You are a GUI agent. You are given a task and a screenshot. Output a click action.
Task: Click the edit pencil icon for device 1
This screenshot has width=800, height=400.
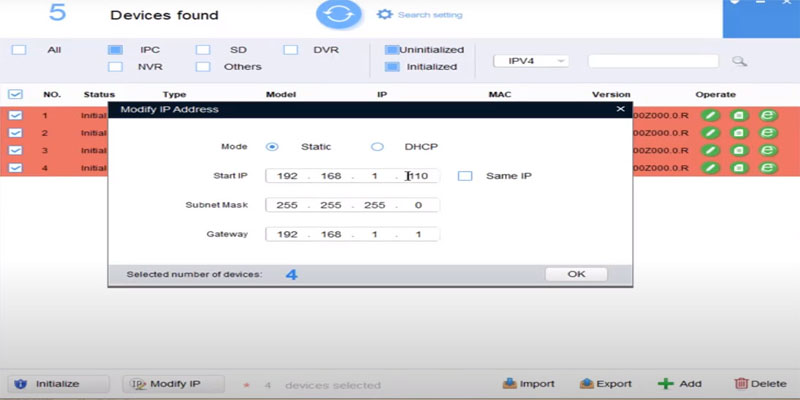[710, 117]
